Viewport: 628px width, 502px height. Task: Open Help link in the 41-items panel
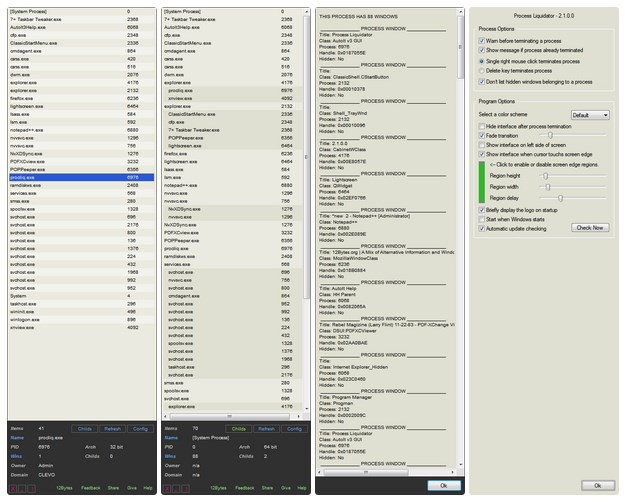tap(148, 488)
